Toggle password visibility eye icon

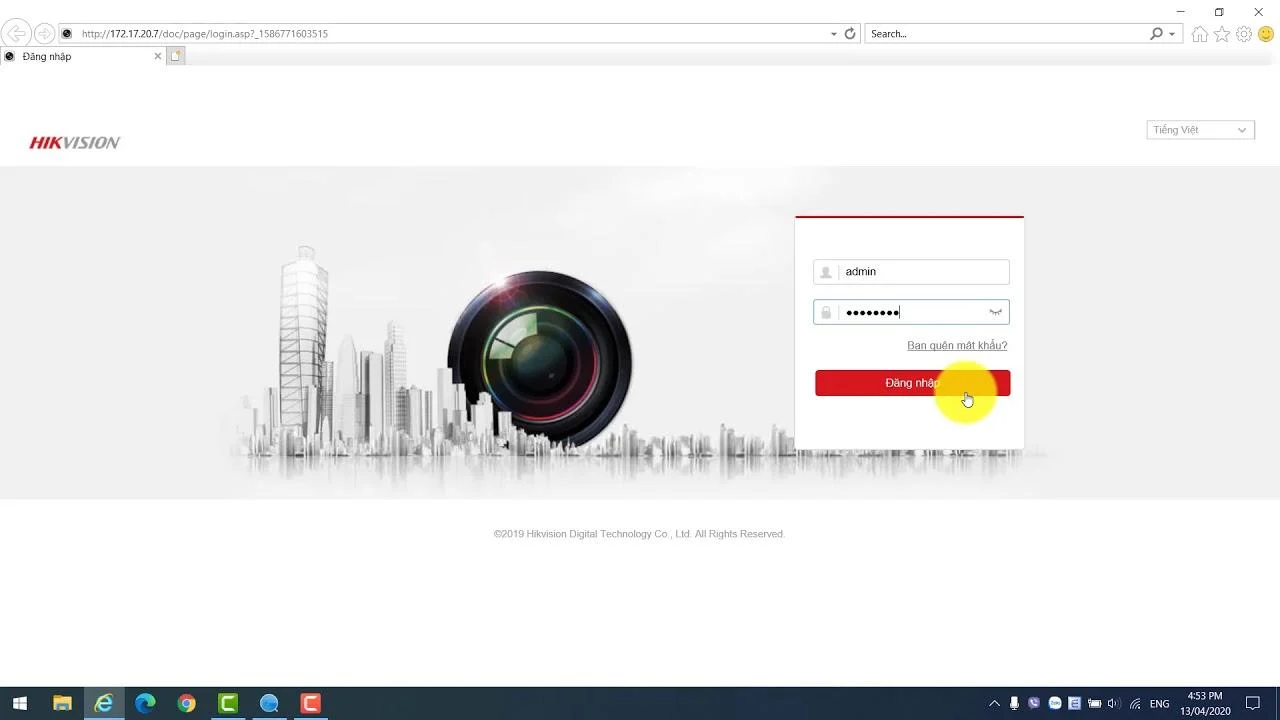click(x=995, y=313)
